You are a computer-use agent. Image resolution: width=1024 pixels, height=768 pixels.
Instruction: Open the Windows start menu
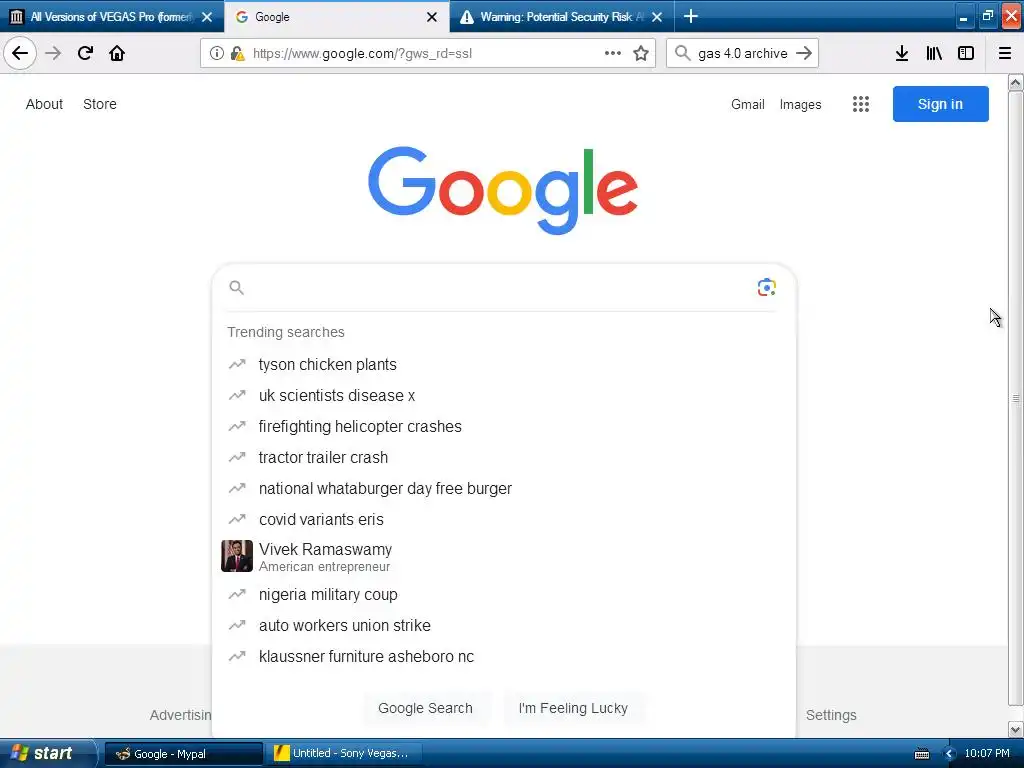pyautogui.click(x=46, y=753)
